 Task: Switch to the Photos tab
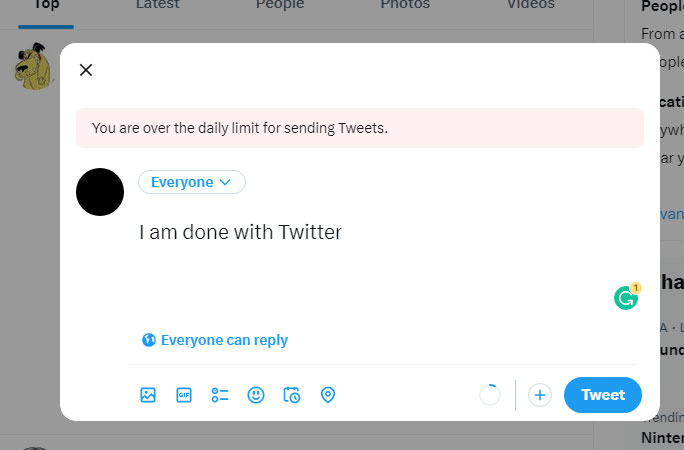pyautogui.click(x=405, y=5)
